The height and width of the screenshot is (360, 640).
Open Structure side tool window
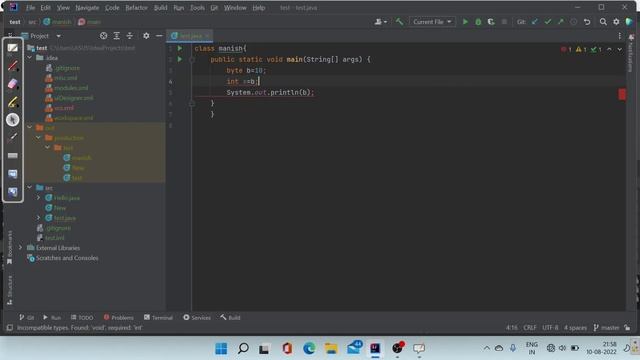(9, 290)
